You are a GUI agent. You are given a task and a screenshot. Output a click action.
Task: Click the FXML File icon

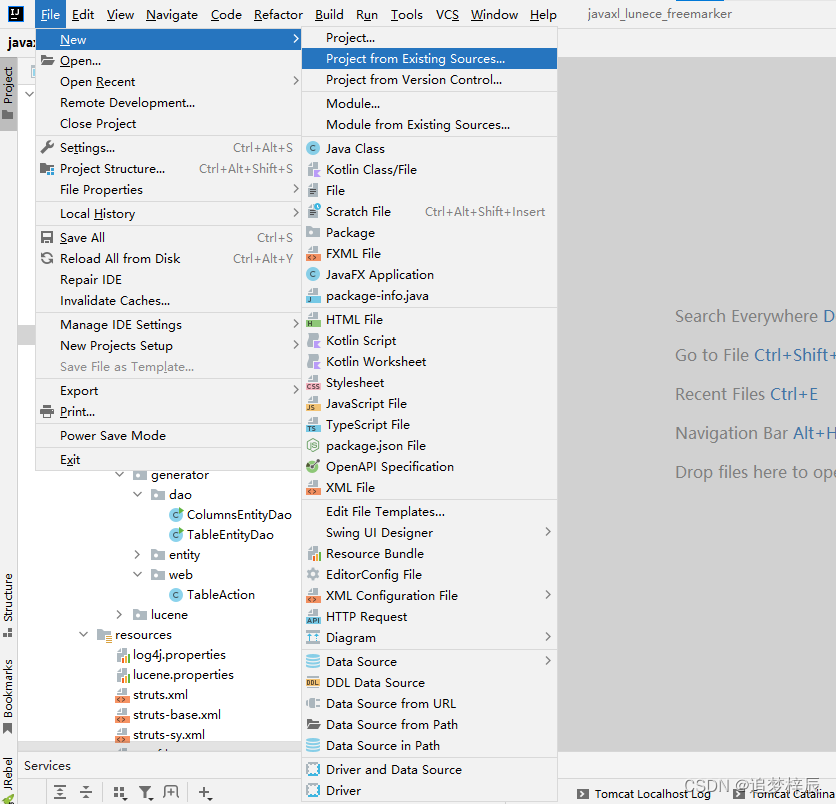tap(314, 254)
